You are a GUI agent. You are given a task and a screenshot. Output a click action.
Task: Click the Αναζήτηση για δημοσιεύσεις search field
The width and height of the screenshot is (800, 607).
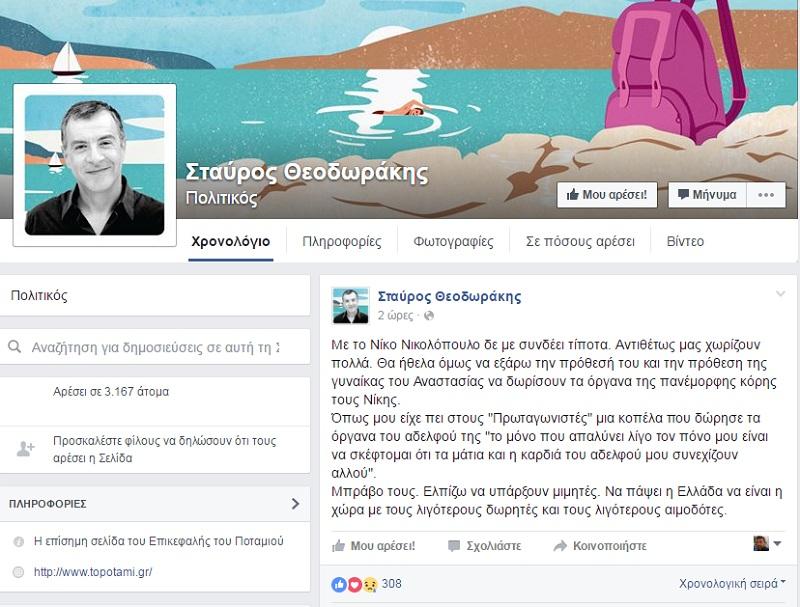pyautogui.click(x=155, y=347)
